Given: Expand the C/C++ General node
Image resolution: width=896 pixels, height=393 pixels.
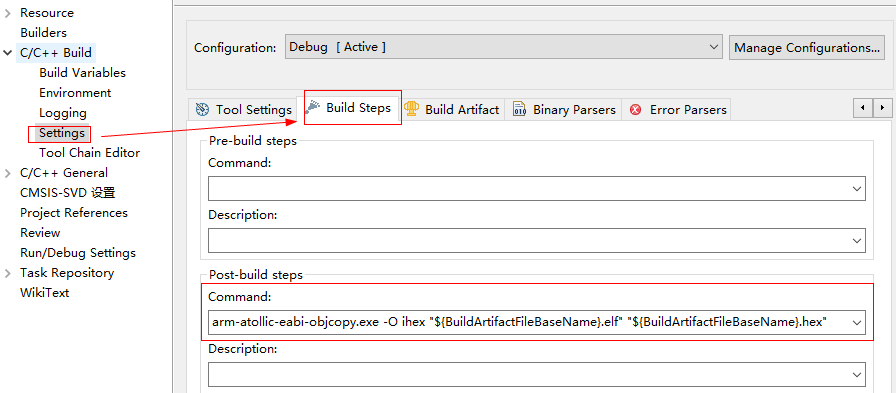Looking at the screenshot, I should [8, 173].
